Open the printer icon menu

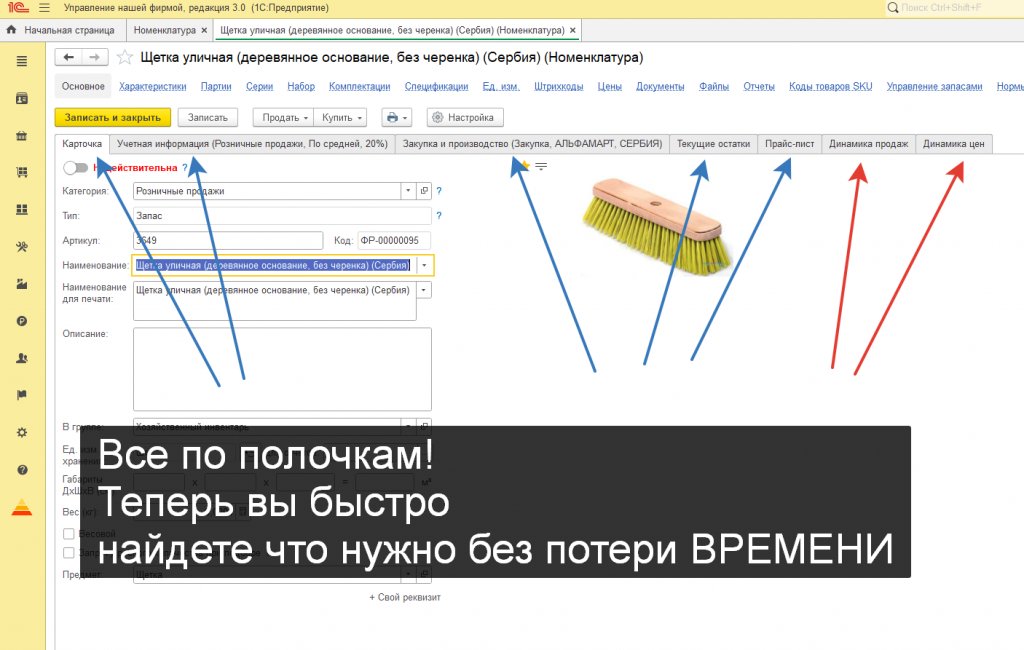(x=396, y=118)
